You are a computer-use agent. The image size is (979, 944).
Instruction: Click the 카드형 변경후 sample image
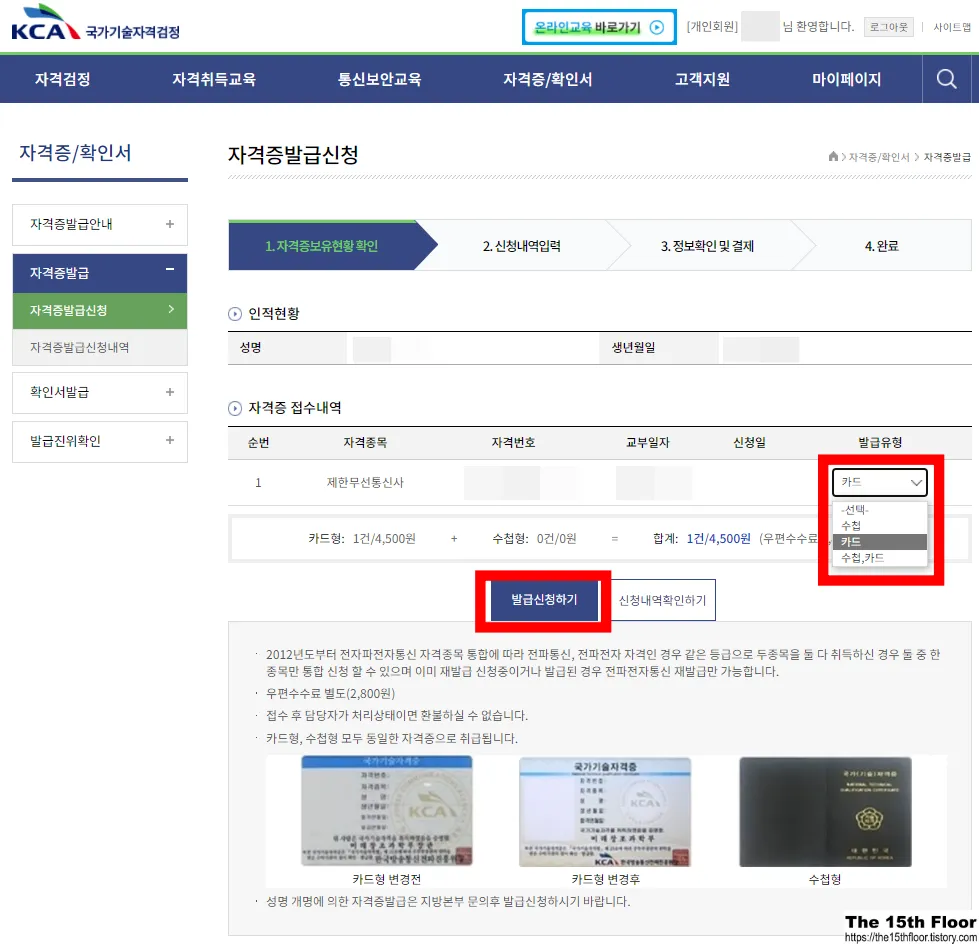605,812
